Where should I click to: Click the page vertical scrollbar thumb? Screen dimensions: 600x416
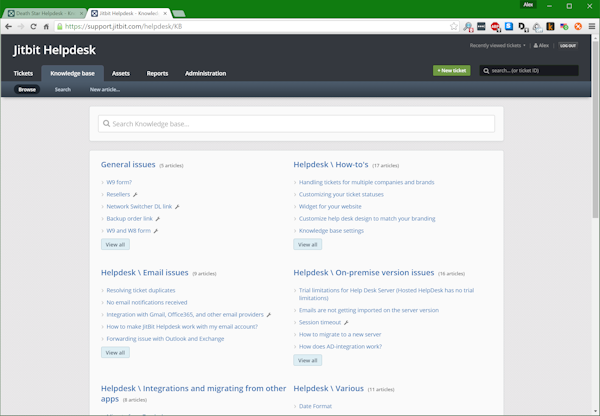pyautogui.click(x=595, y=128)
